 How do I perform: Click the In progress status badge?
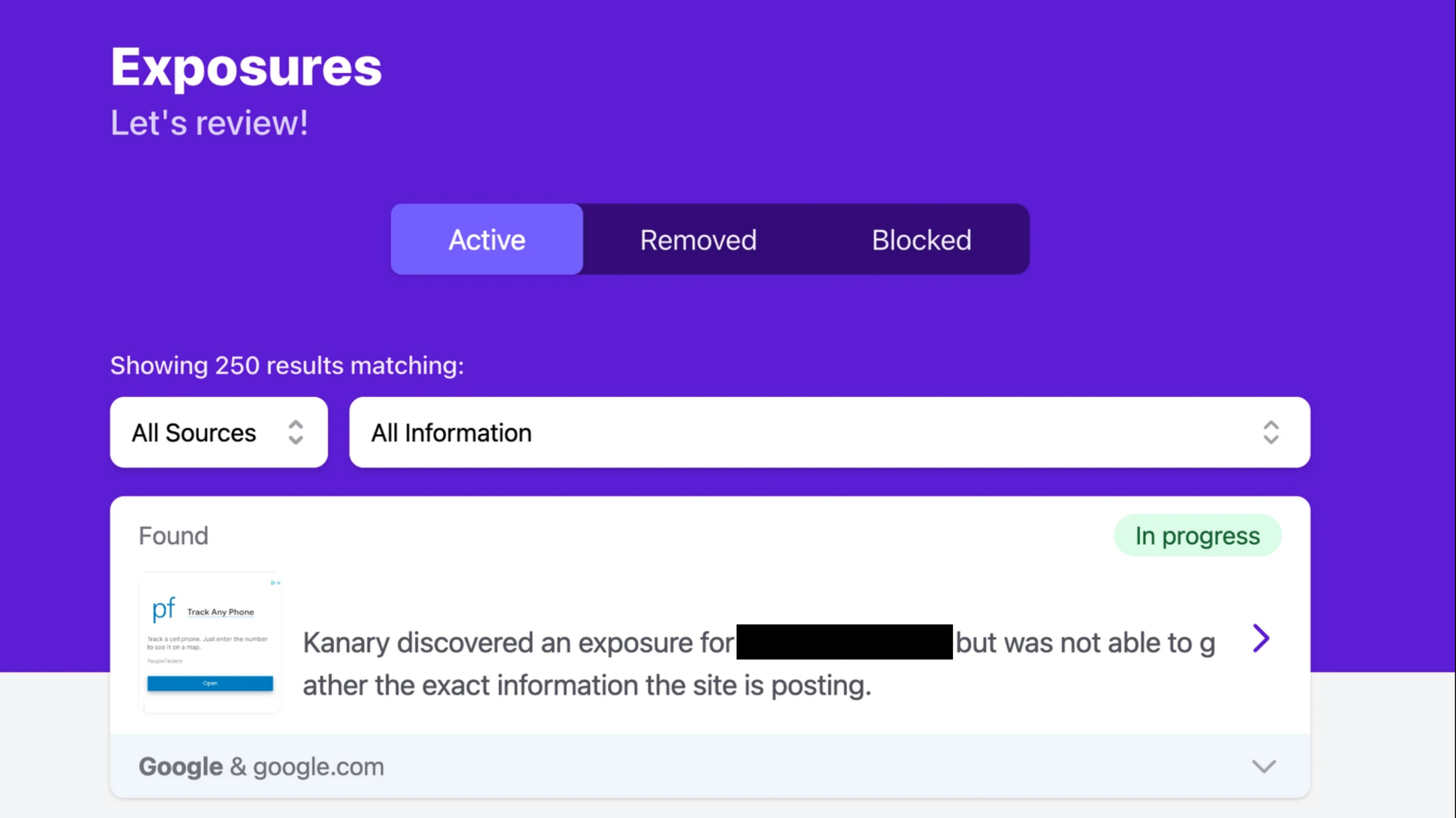click(x=1197, y=536)
